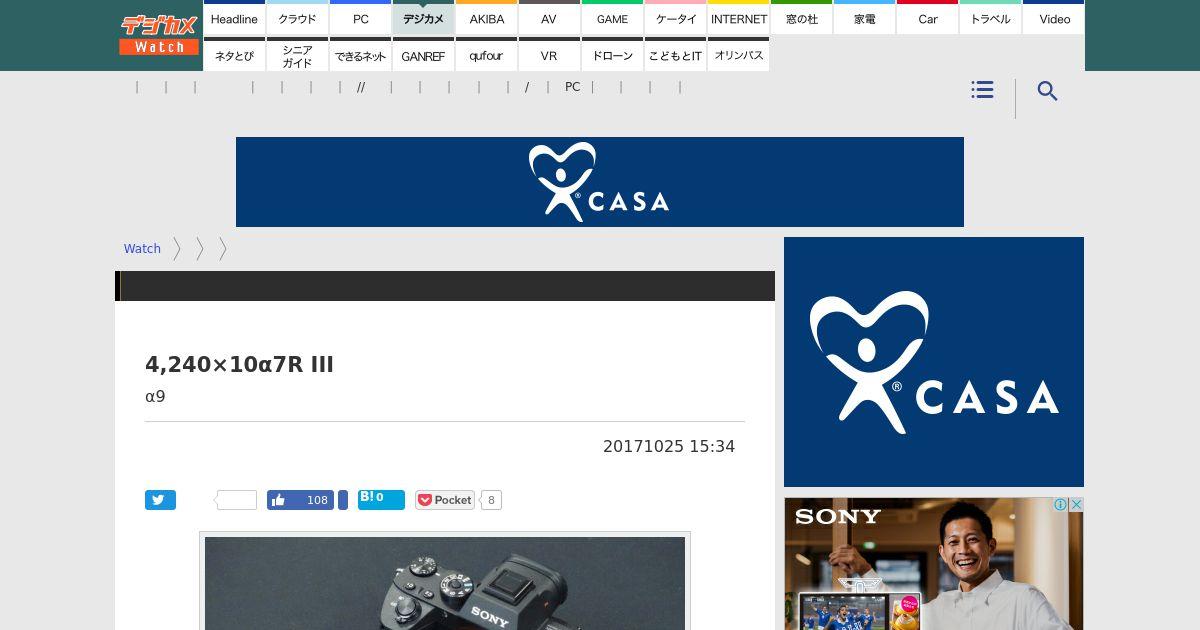The height and width of the screenshot is (630, 1200).
Task: Save article with the Pocket button
Action: click(445, 500)
